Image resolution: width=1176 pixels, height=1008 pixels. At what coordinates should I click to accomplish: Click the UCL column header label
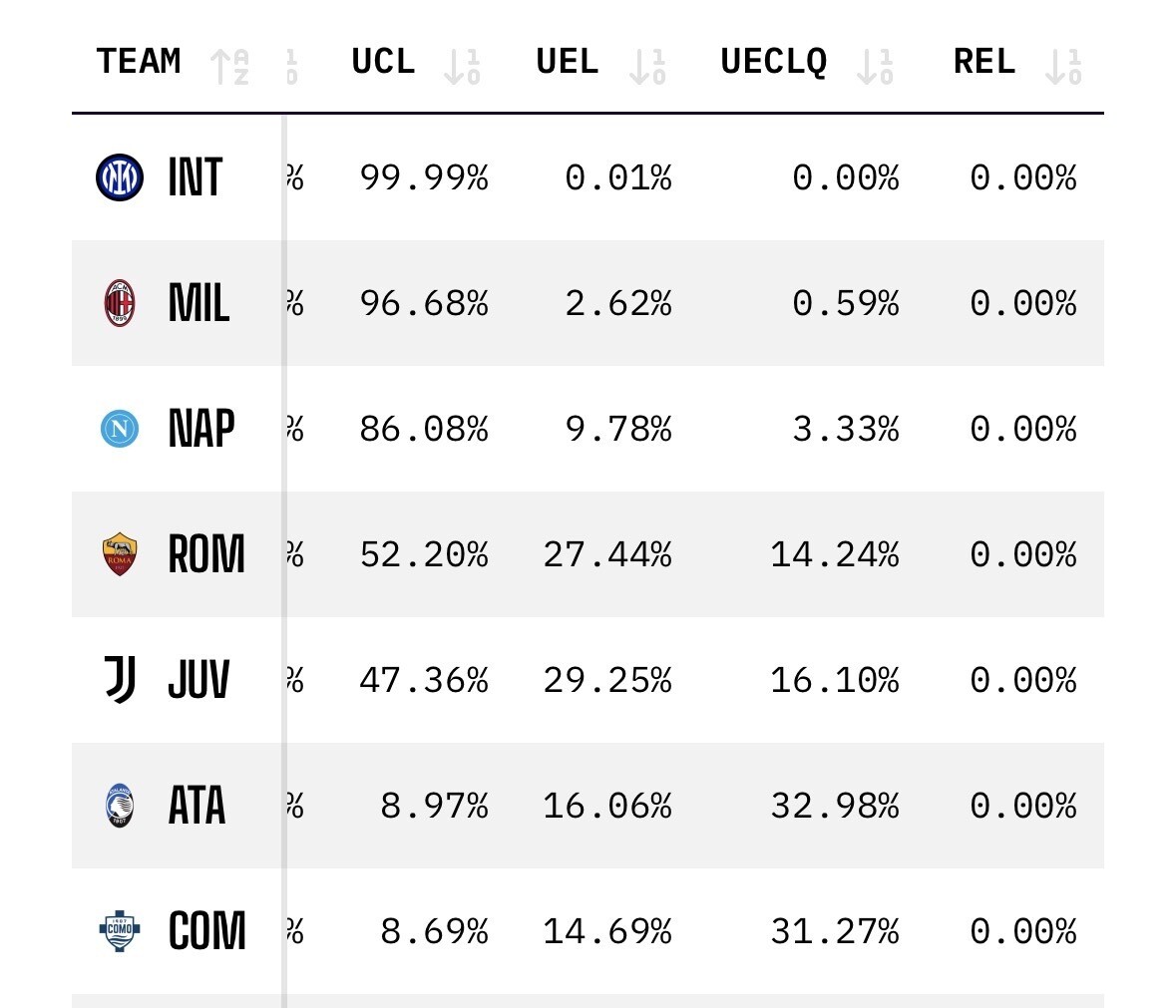383,62
